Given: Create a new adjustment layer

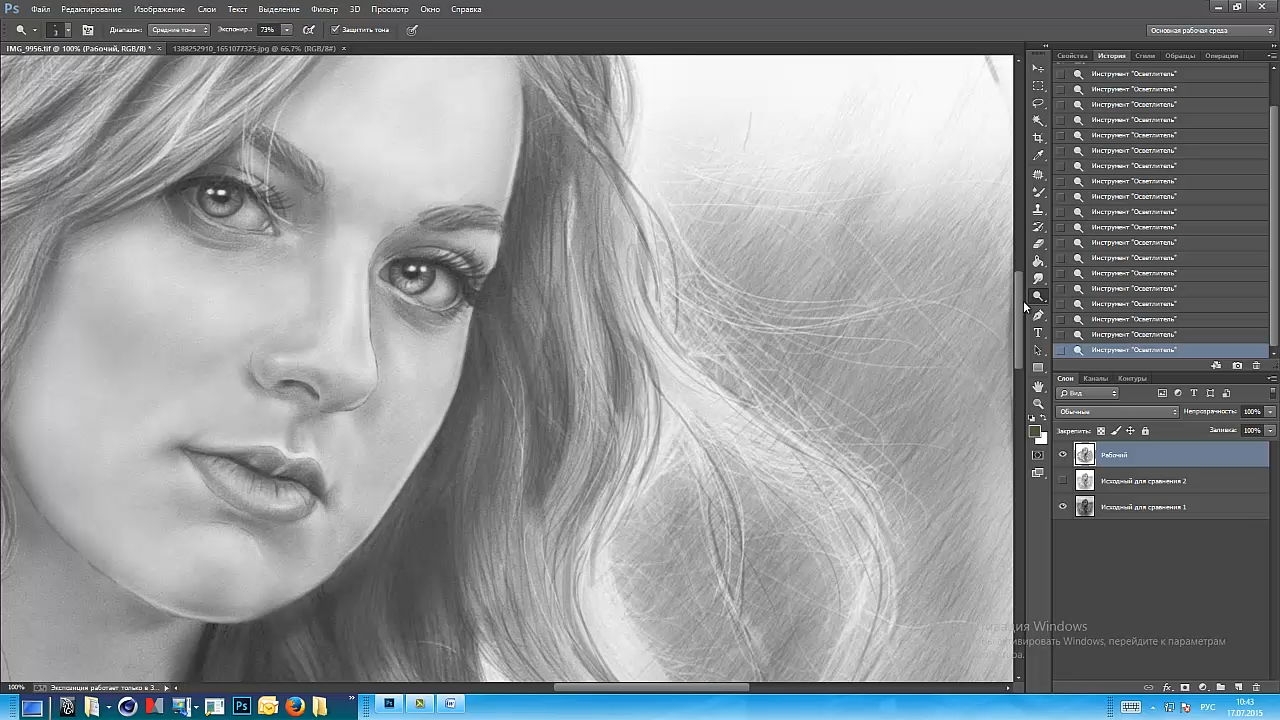Looking at the screenshot, I should point(1203,688).
